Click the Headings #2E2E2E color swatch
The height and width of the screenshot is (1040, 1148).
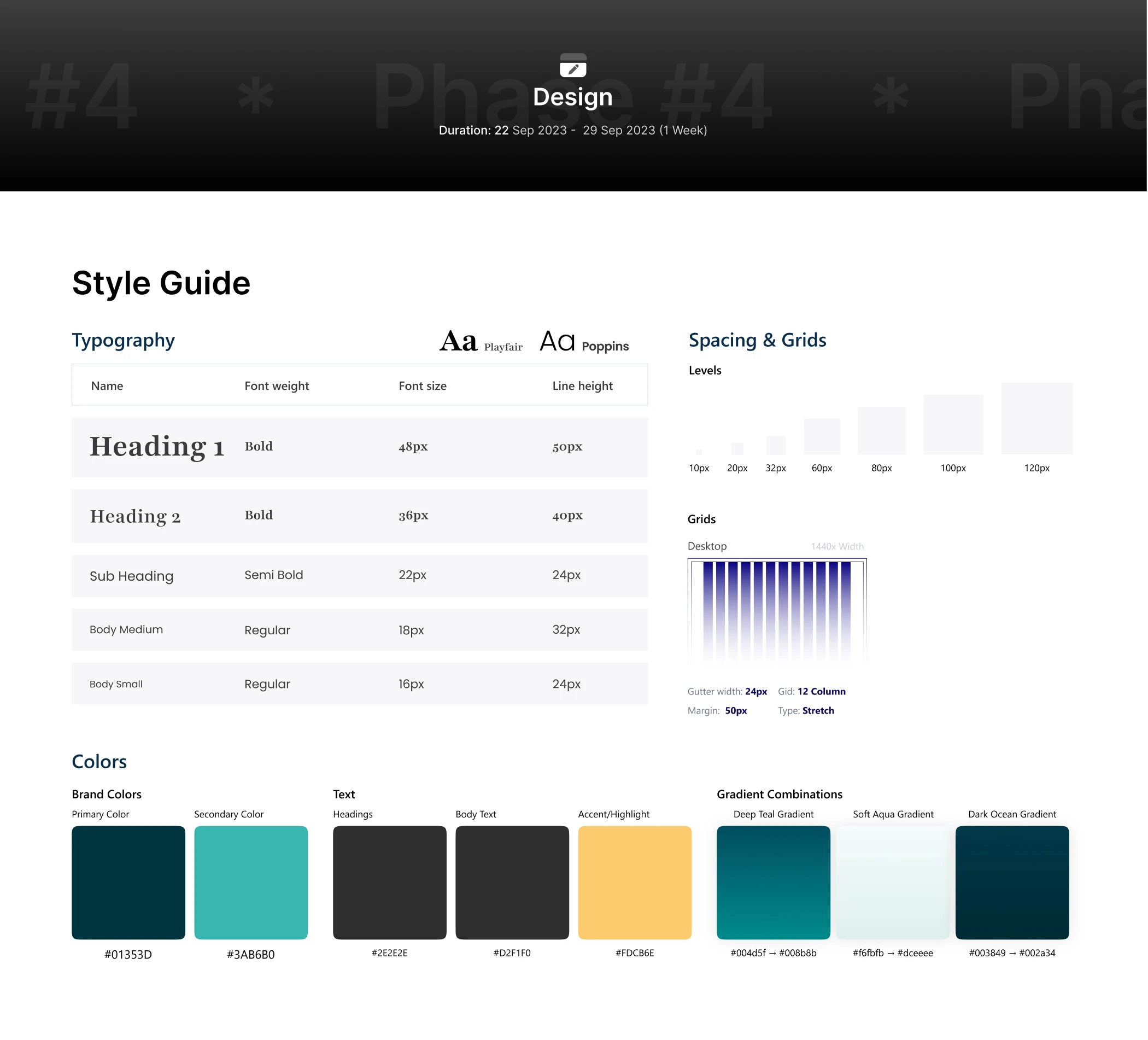(x=389, y=882)
